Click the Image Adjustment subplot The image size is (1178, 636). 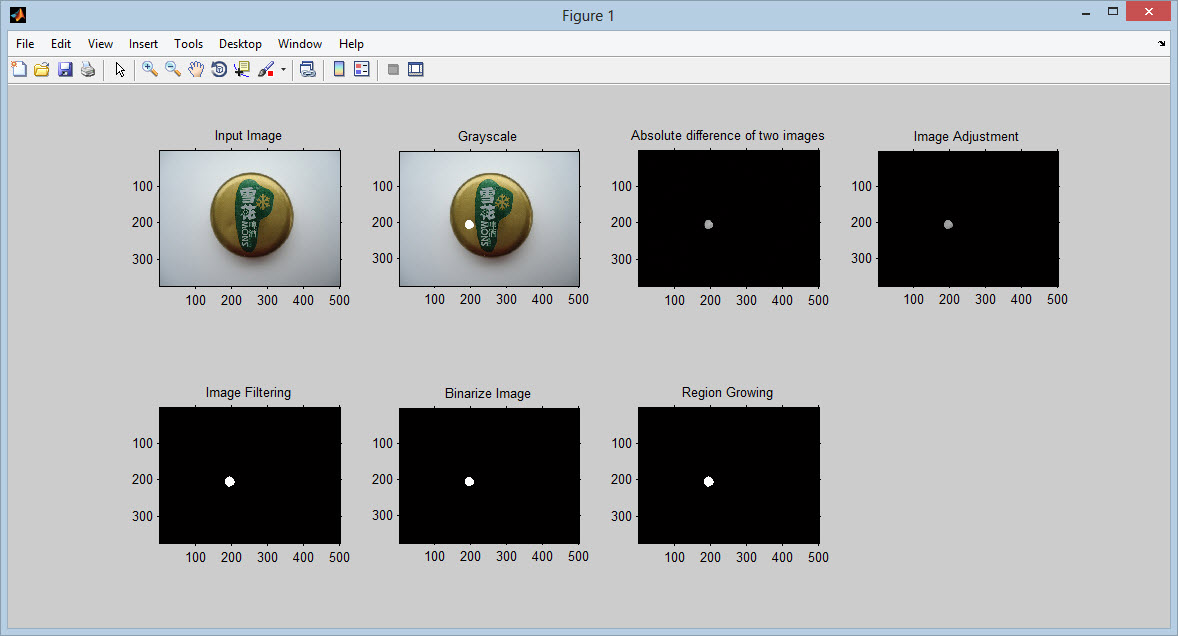[x=968, y=219]
